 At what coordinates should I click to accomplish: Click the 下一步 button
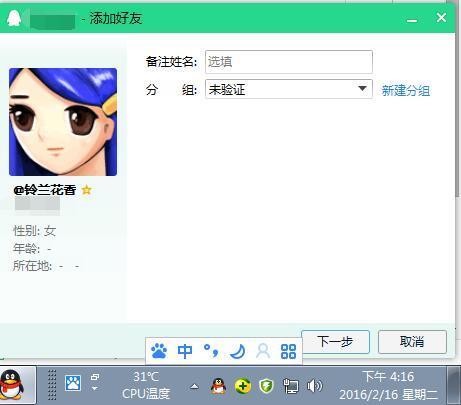point(335,342)
